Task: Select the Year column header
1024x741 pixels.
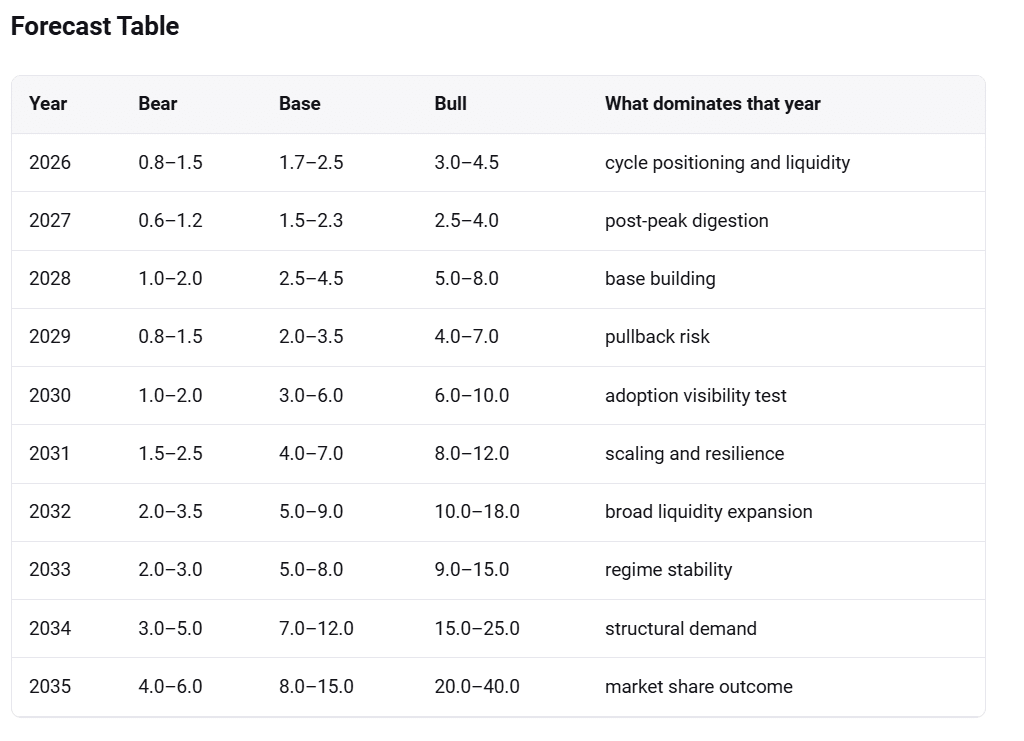Action: point(48,104)
